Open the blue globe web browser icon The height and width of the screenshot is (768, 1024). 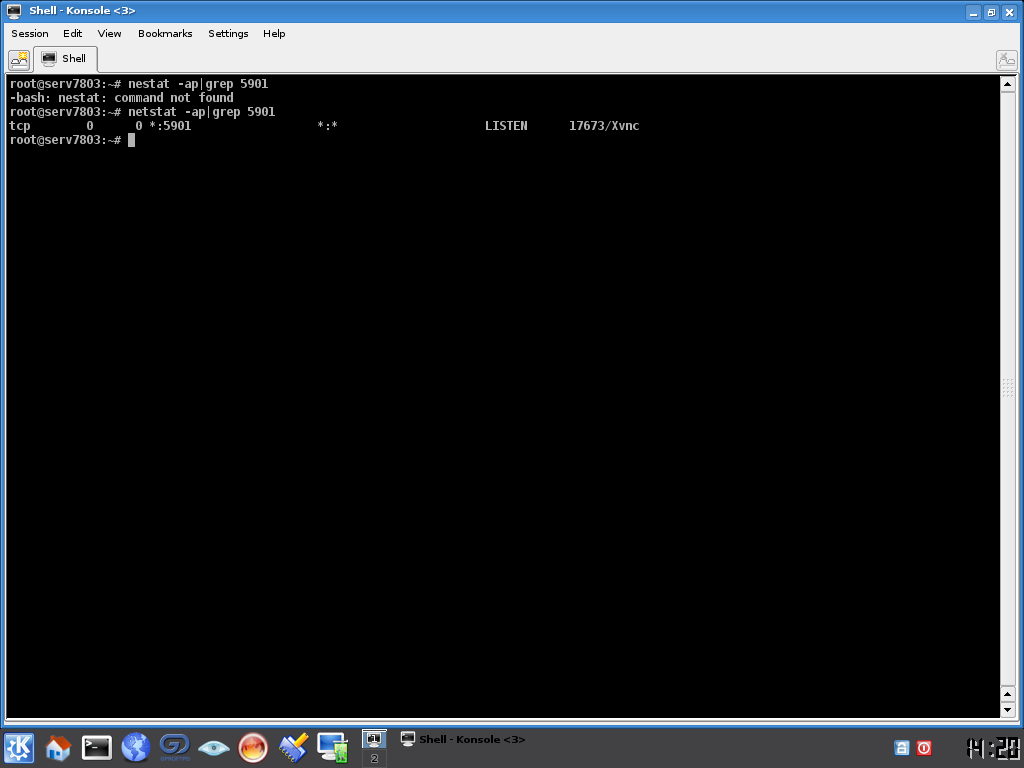(136, 747)
